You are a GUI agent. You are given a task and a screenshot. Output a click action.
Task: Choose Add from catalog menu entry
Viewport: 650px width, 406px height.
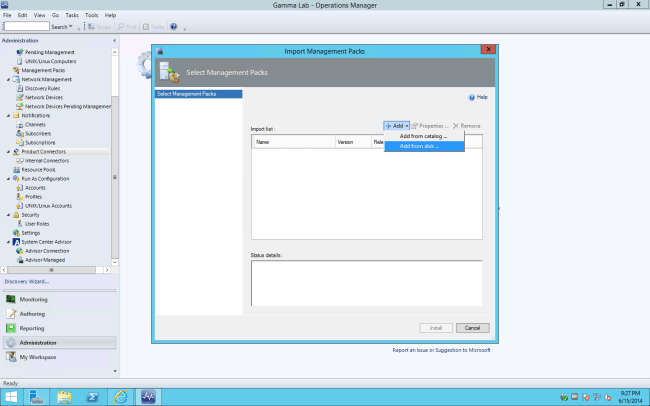click(x=422, y=136)
